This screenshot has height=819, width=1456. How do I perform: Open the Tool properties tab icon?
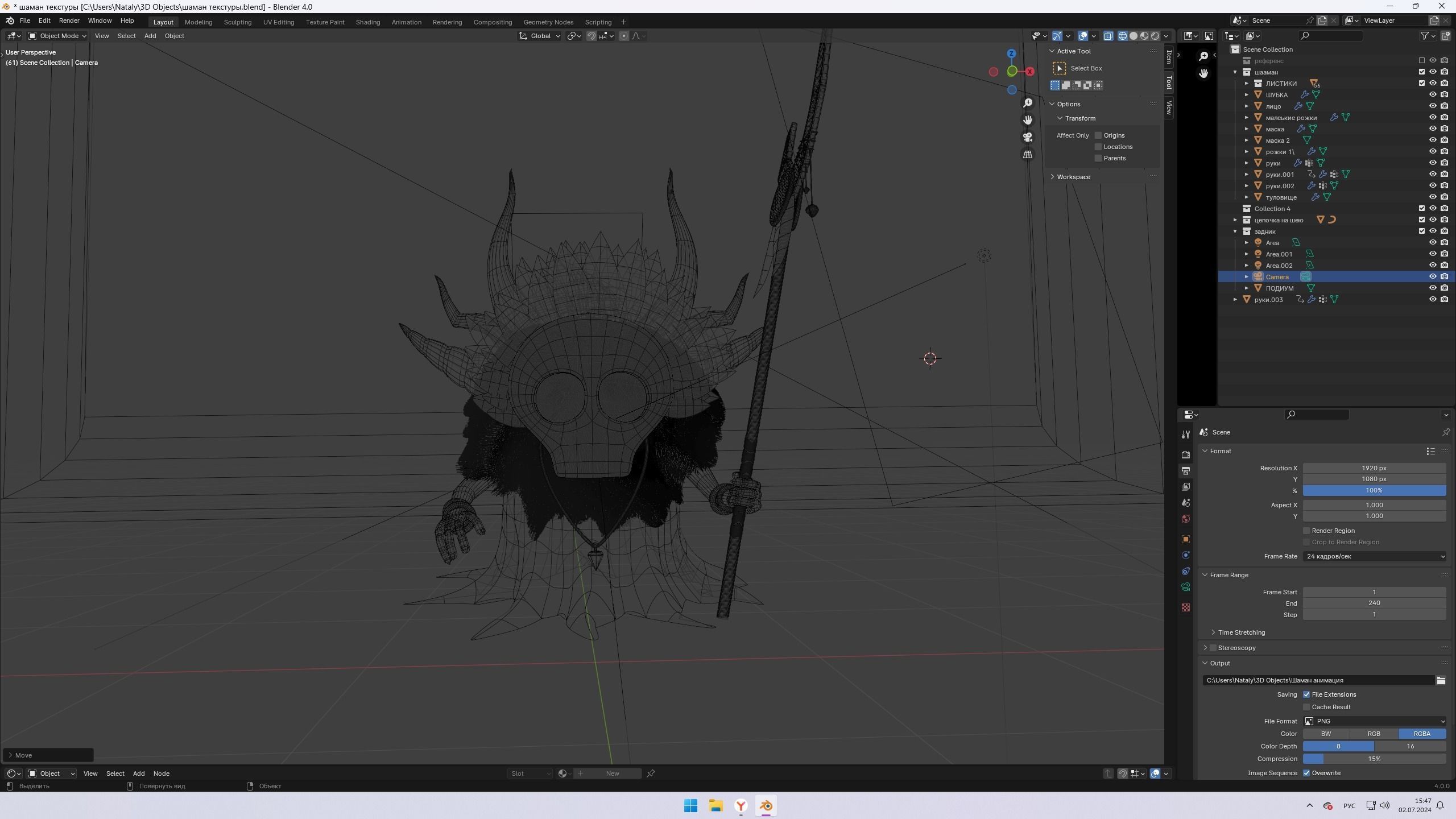1186,435
